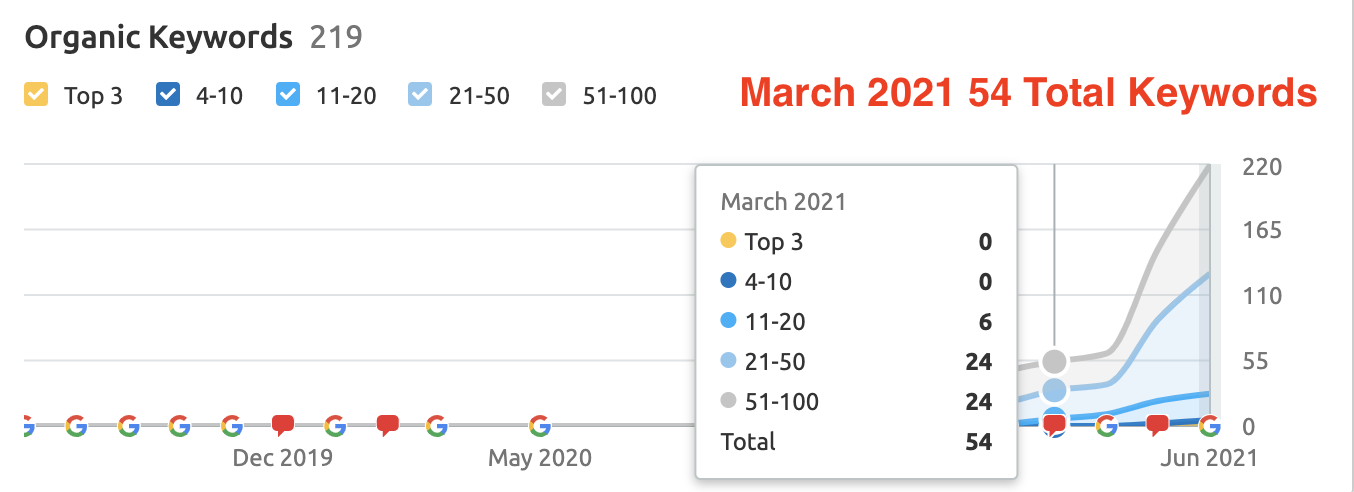
Task: Select Google icon between the two rightmost notes
Action: point(1106,426)
